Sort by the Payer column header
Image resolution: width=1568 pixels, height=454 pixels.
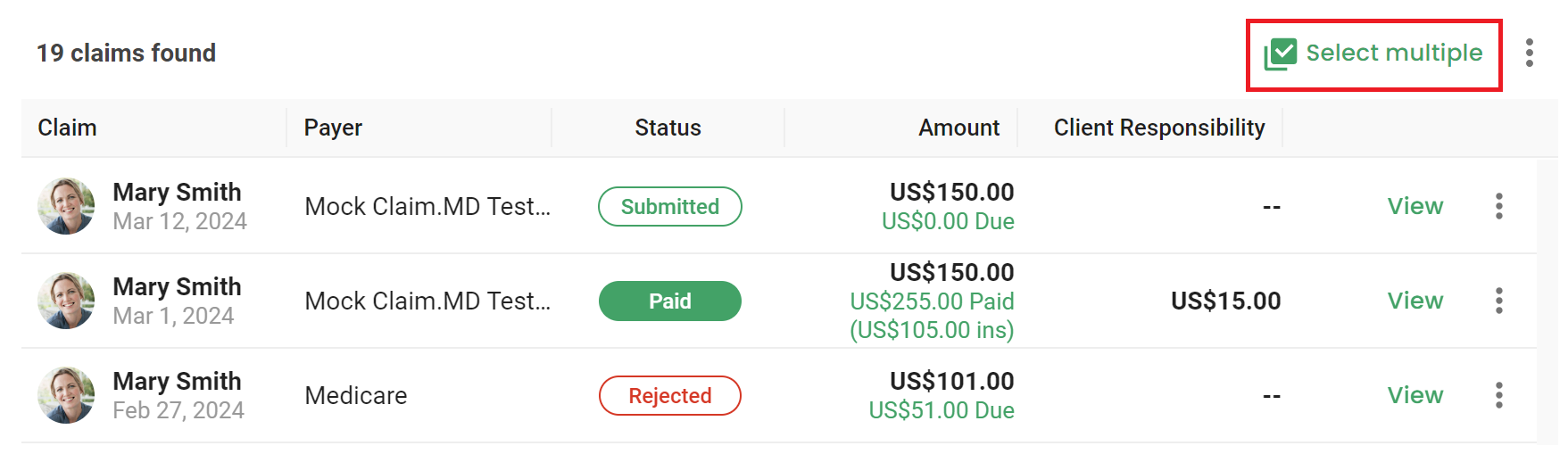333,128
